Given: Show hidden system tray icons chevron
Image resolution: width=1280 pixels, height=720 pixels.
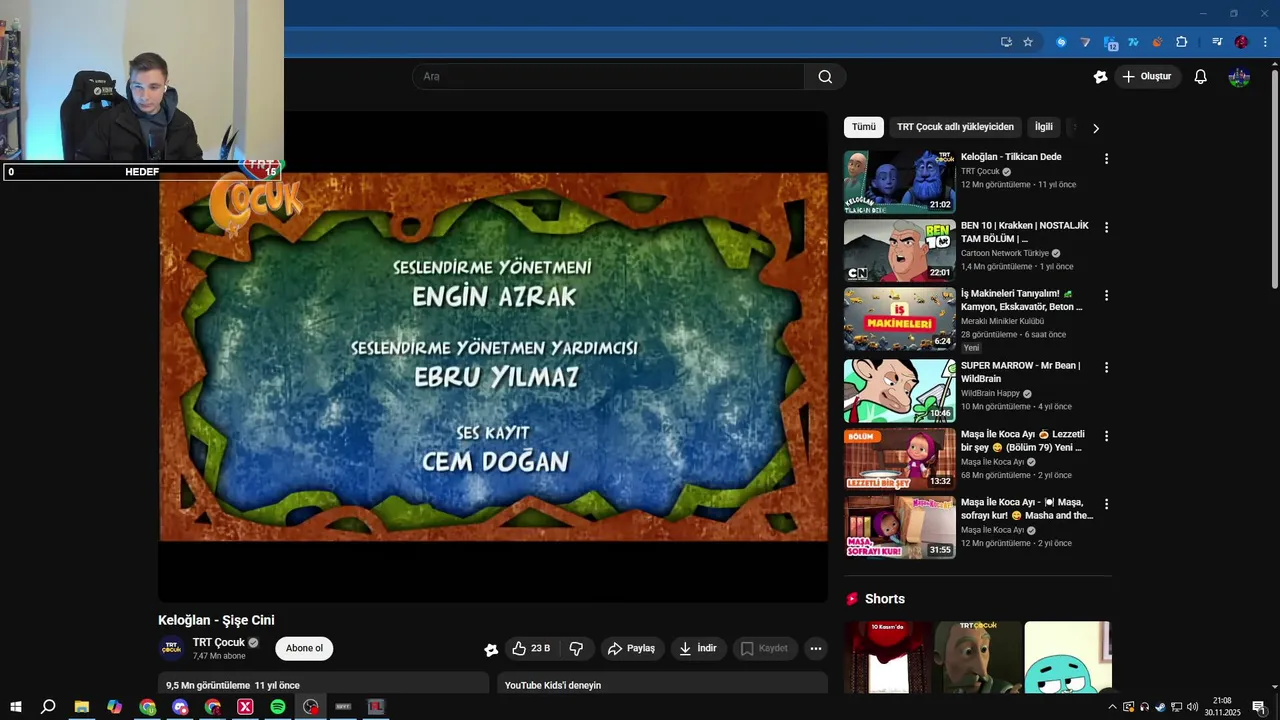Looking at the screenshot, I should tap(1112, 707).
